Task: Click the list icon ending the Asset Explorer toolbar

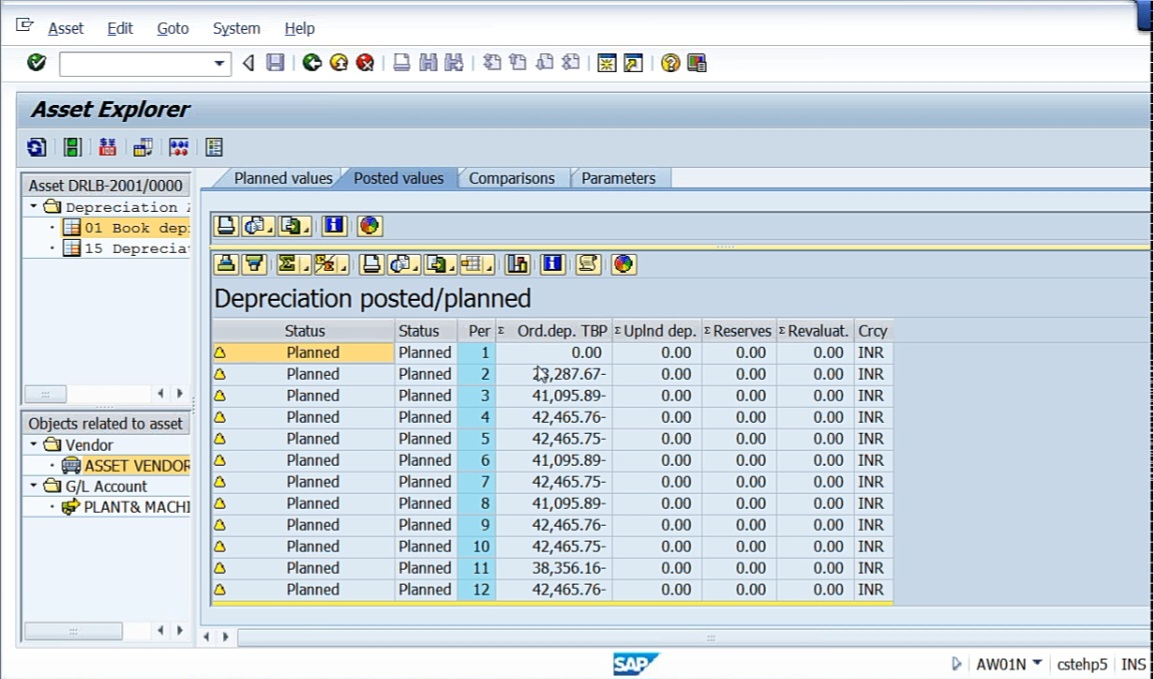Action: [214, 147]
